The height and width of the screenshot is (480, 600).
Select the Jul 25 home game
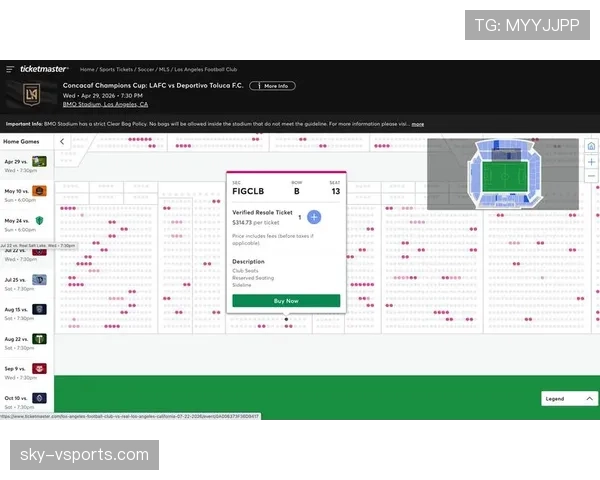26,284
